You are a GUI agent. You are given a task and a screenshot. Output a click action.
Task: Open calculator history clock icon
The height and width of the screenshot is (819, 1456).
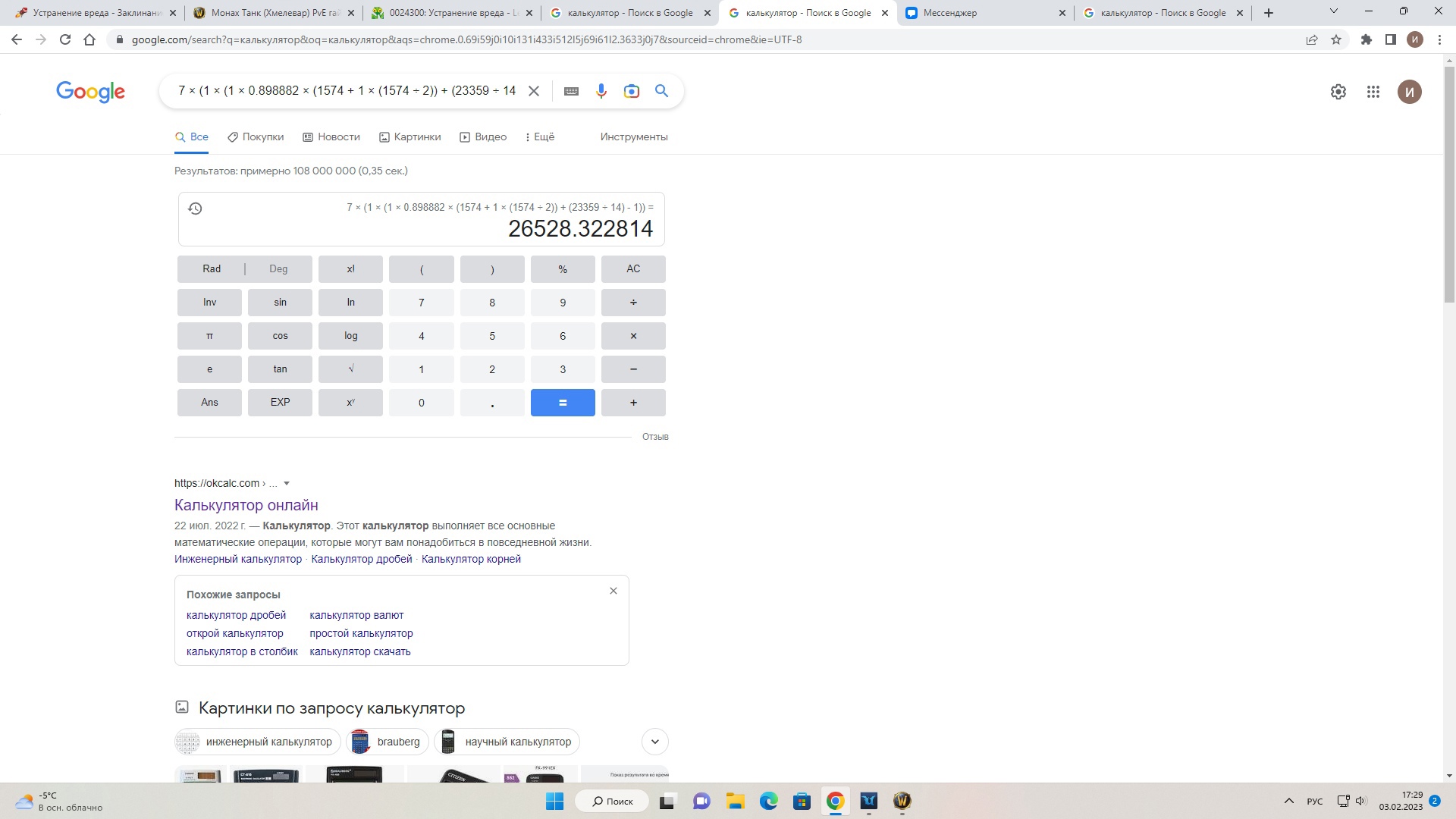tap(195, 209)
